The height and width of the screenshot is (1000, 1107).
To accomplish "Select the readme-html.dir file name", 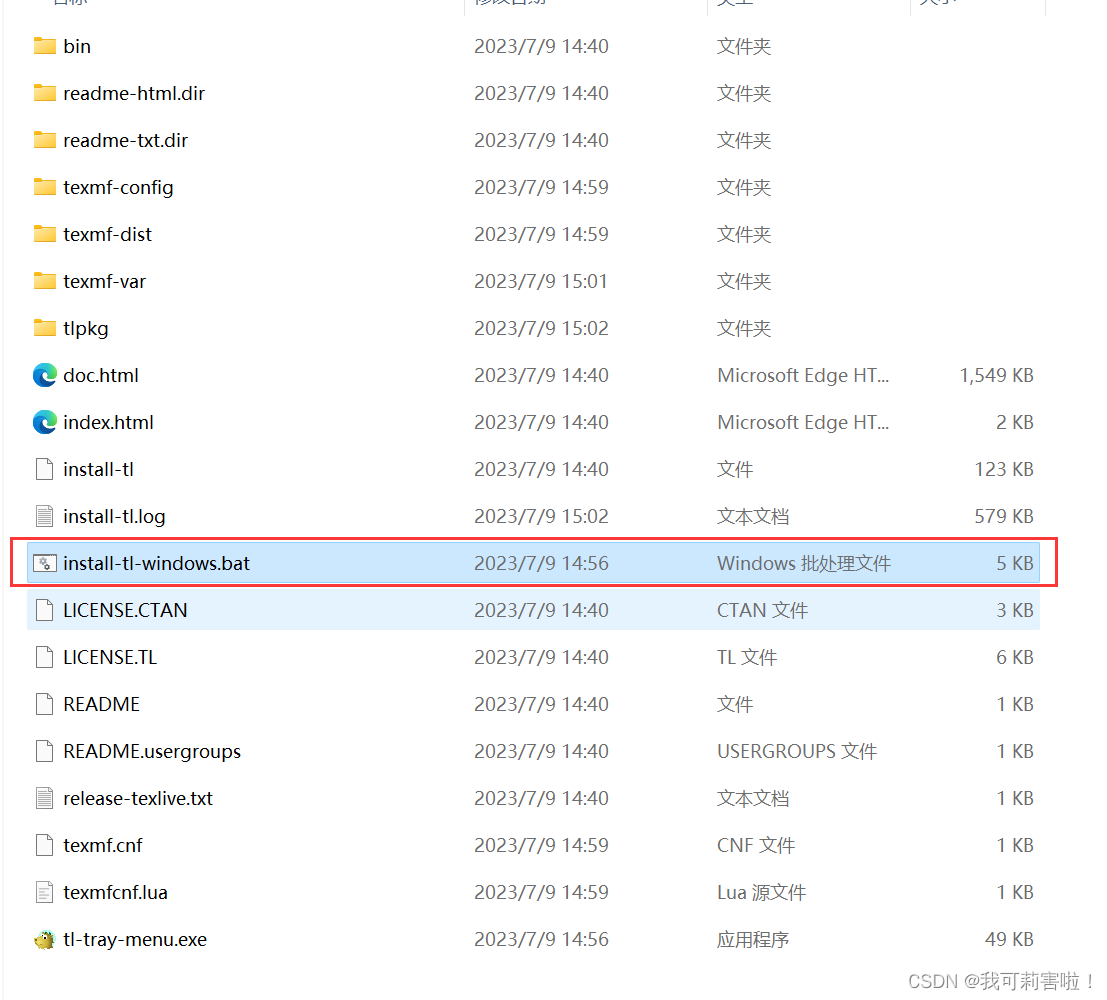I will [134, 93].
